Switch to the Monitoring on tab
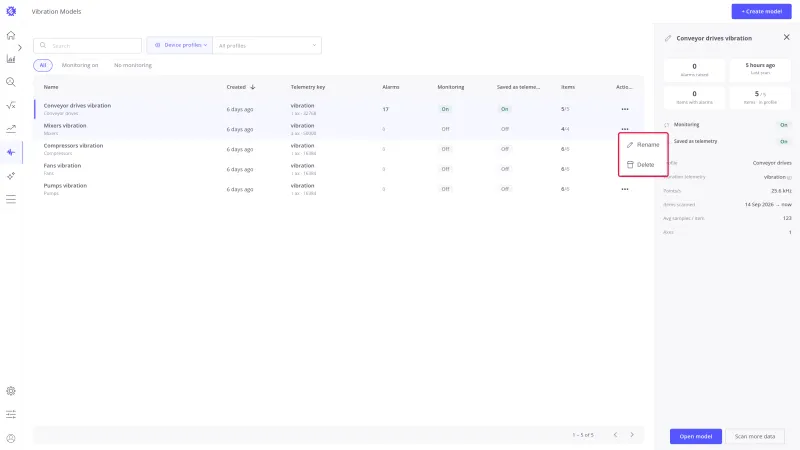Image resolution: width=800 pixels, height=450 pixels. pyautogui.click(x=80, y=65)
